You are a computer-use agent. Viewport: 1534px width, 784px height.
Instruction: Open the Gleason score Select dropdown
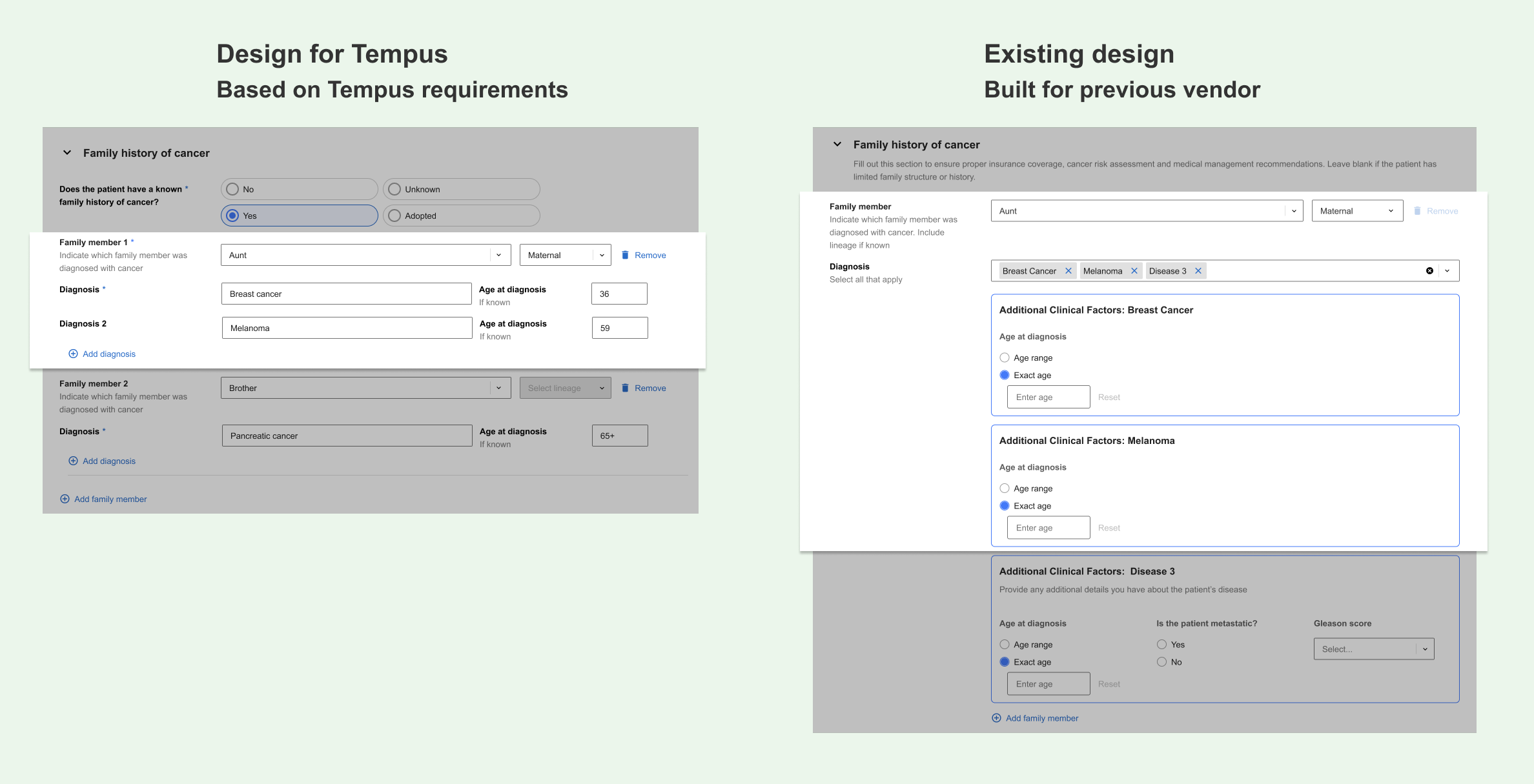(x=1374, y=649)
